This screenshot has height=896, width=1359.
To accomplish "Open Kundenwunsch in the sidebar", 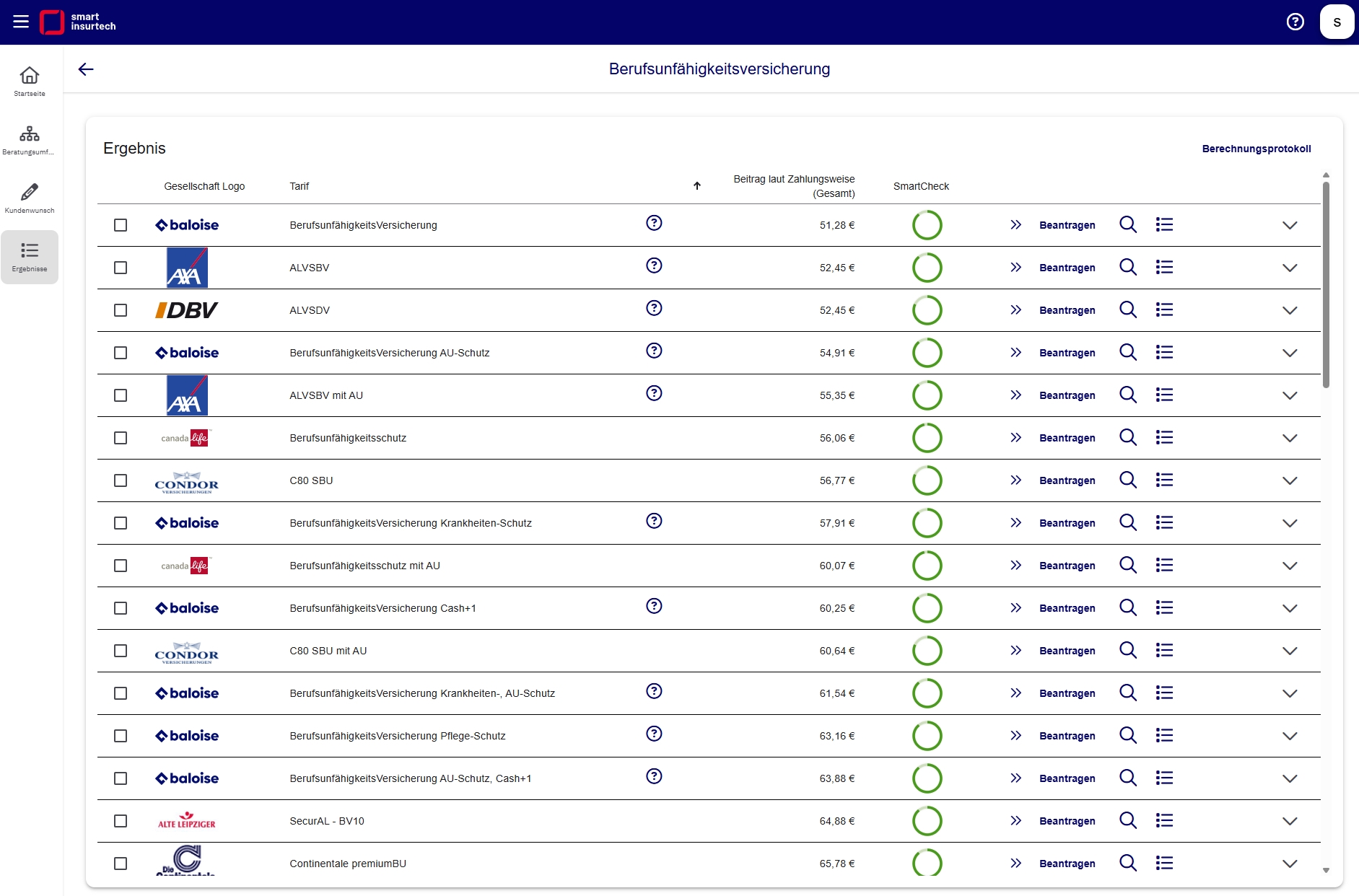I will pos(30,198).
